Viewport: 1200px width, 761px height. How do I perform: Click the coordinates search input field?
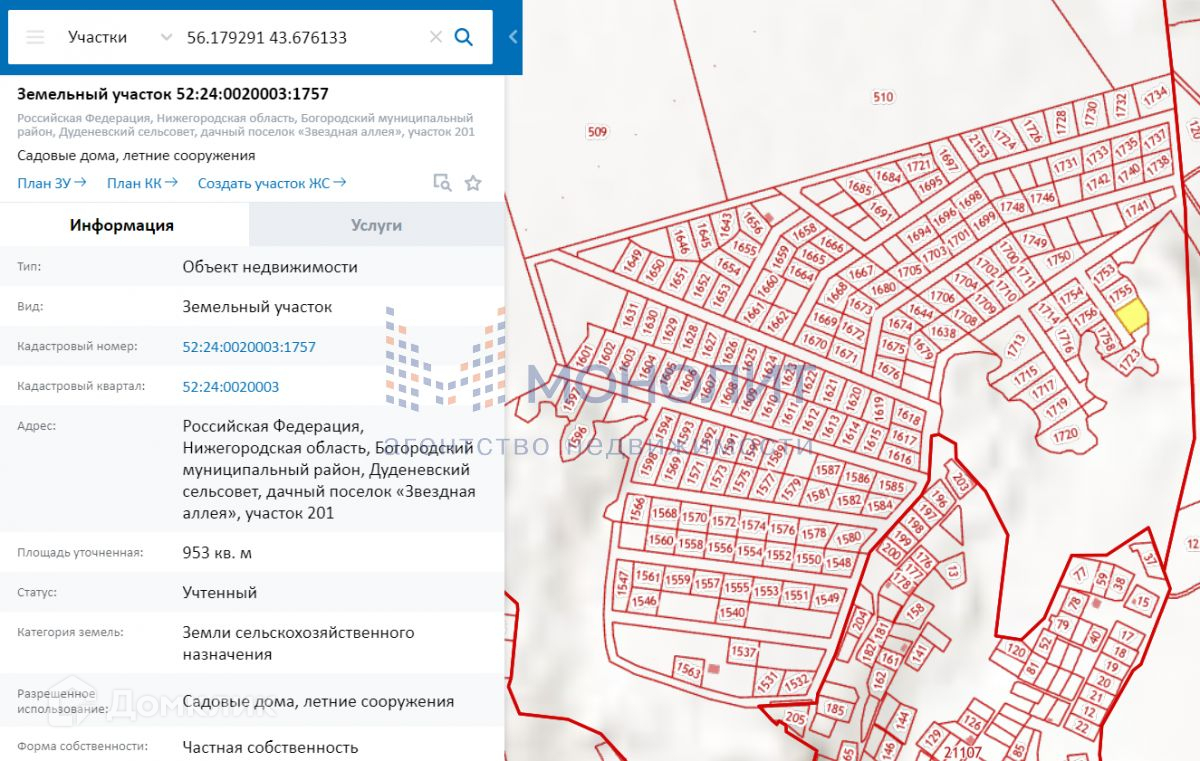[300, 37]
